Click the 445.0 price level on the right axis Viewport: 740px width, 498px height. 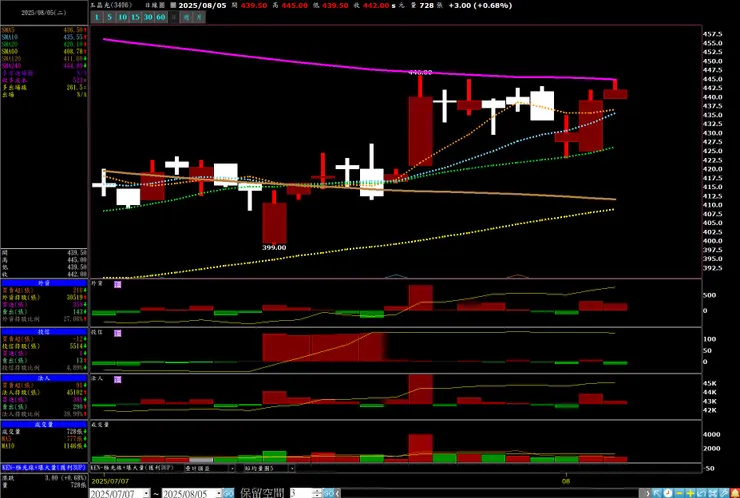(x=713, y=79)
